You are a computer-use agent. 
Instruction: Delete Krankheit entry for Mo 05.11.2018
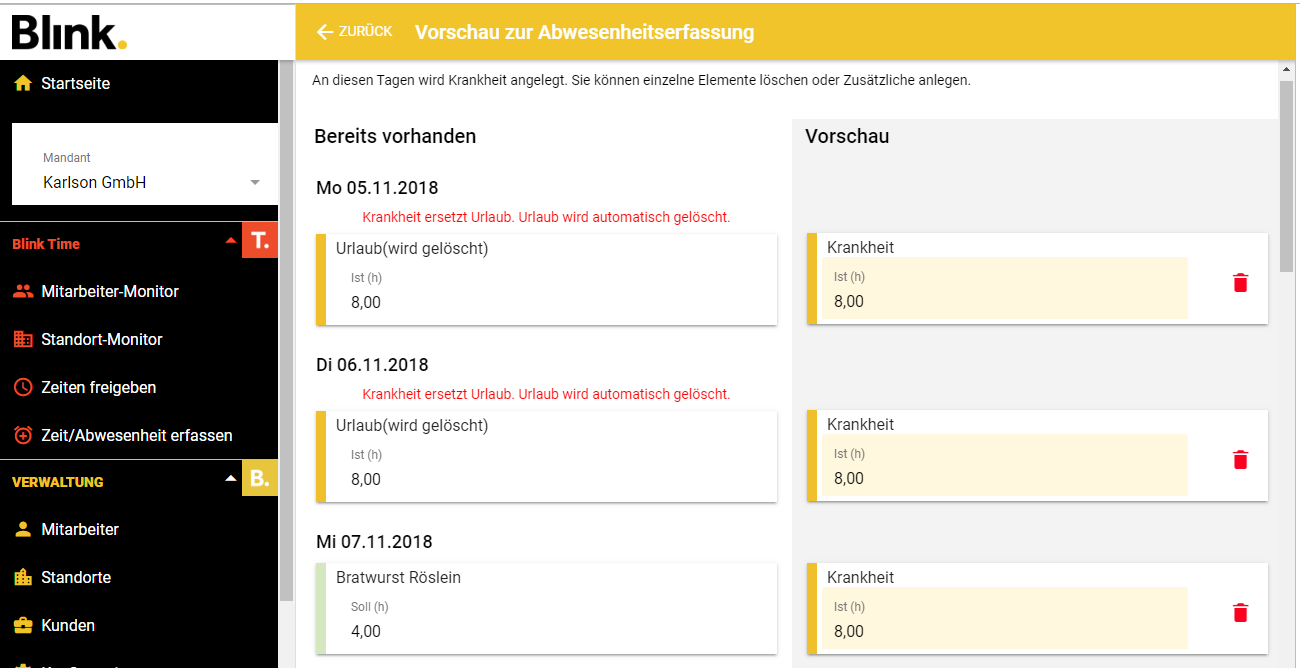[1240, 283]
